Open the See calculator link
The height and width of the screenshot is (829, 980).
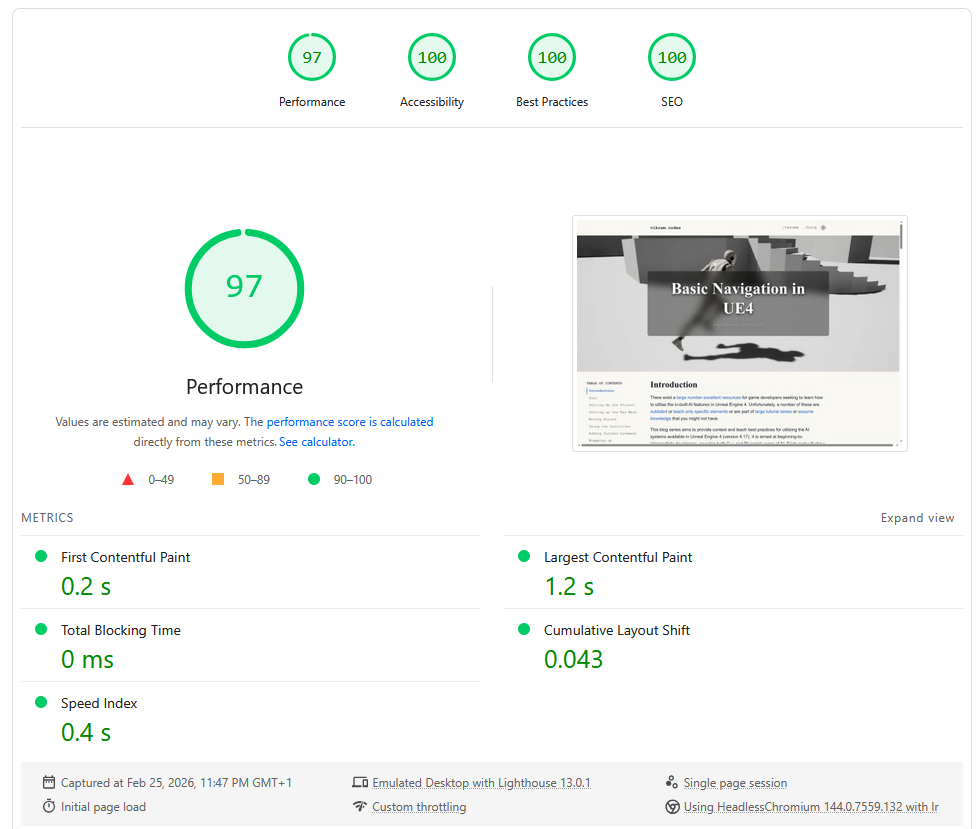[316, 441]
